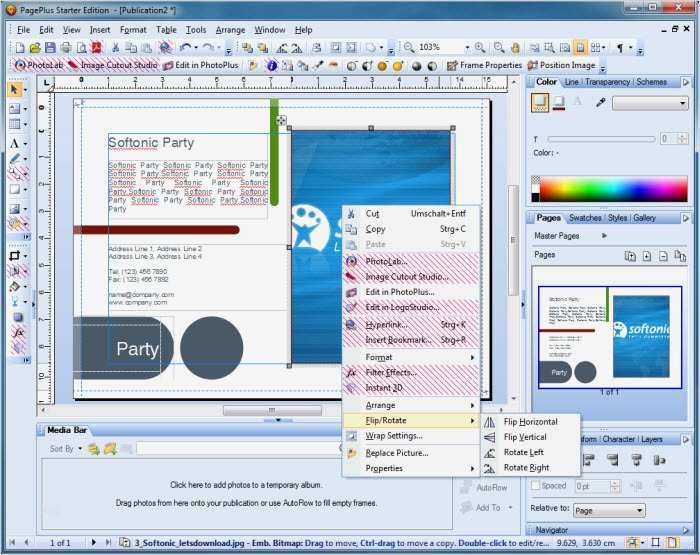The height and width of the screenshot is (555, 700).
Task: Enable the Spaced checkbox in the Align panel
Action: tap(533, 486)
